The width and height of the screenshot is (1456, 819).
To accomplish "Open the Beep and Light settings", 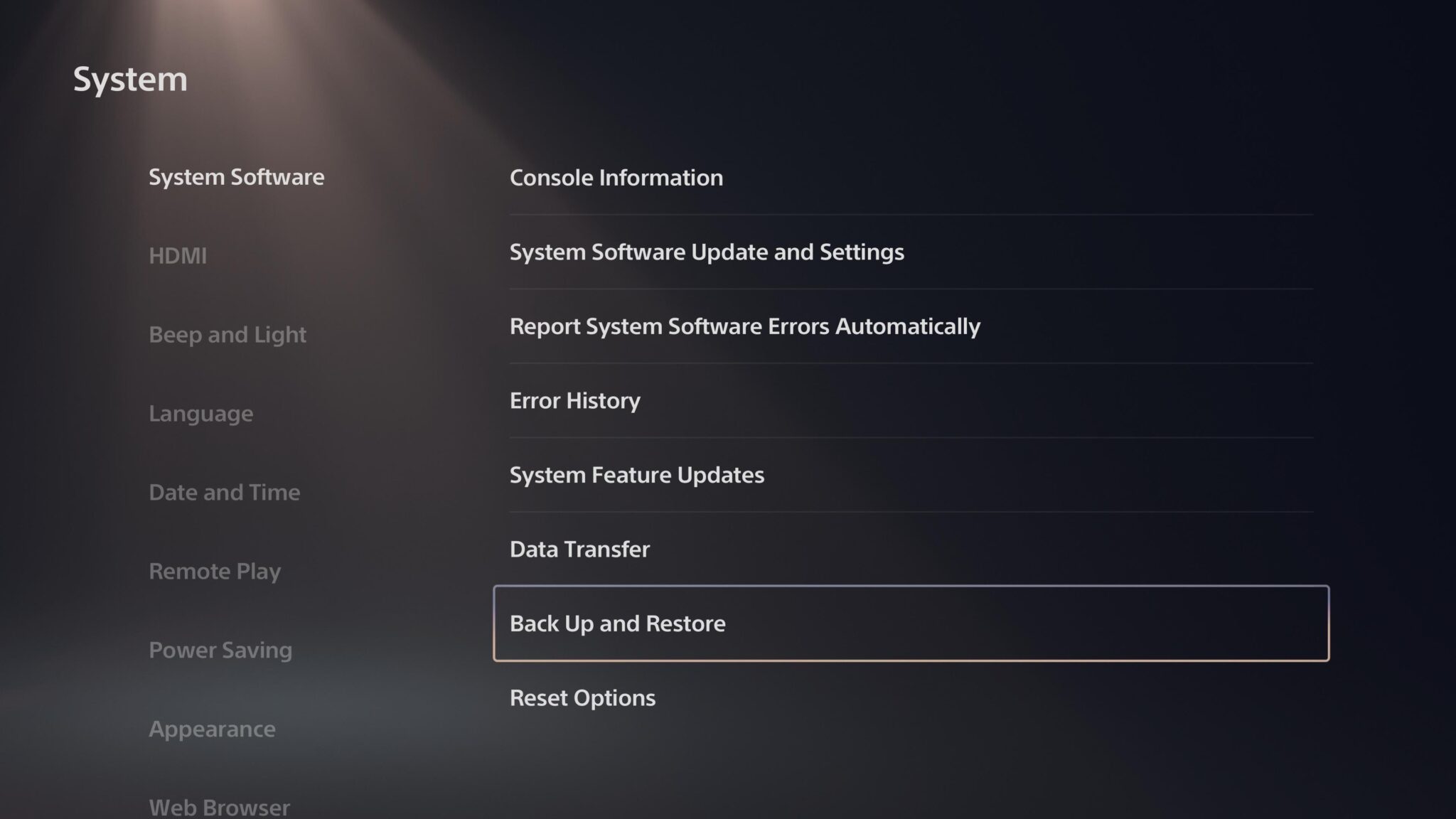I will click(x=227, y=334).
